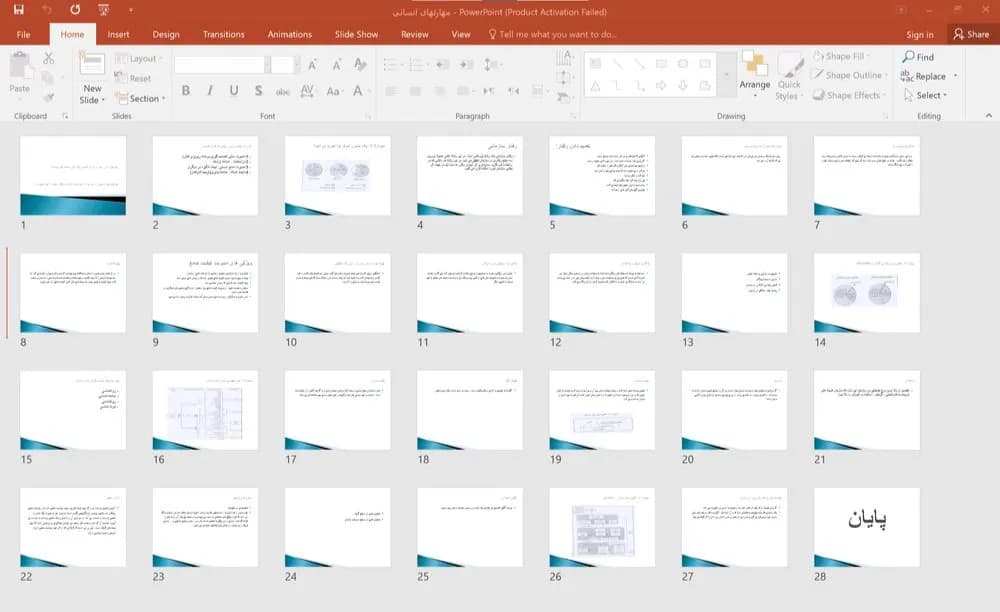1000x612 pixels.
Task: Open the Change Case (Aa) menu
Action: (x=334, y=91)
